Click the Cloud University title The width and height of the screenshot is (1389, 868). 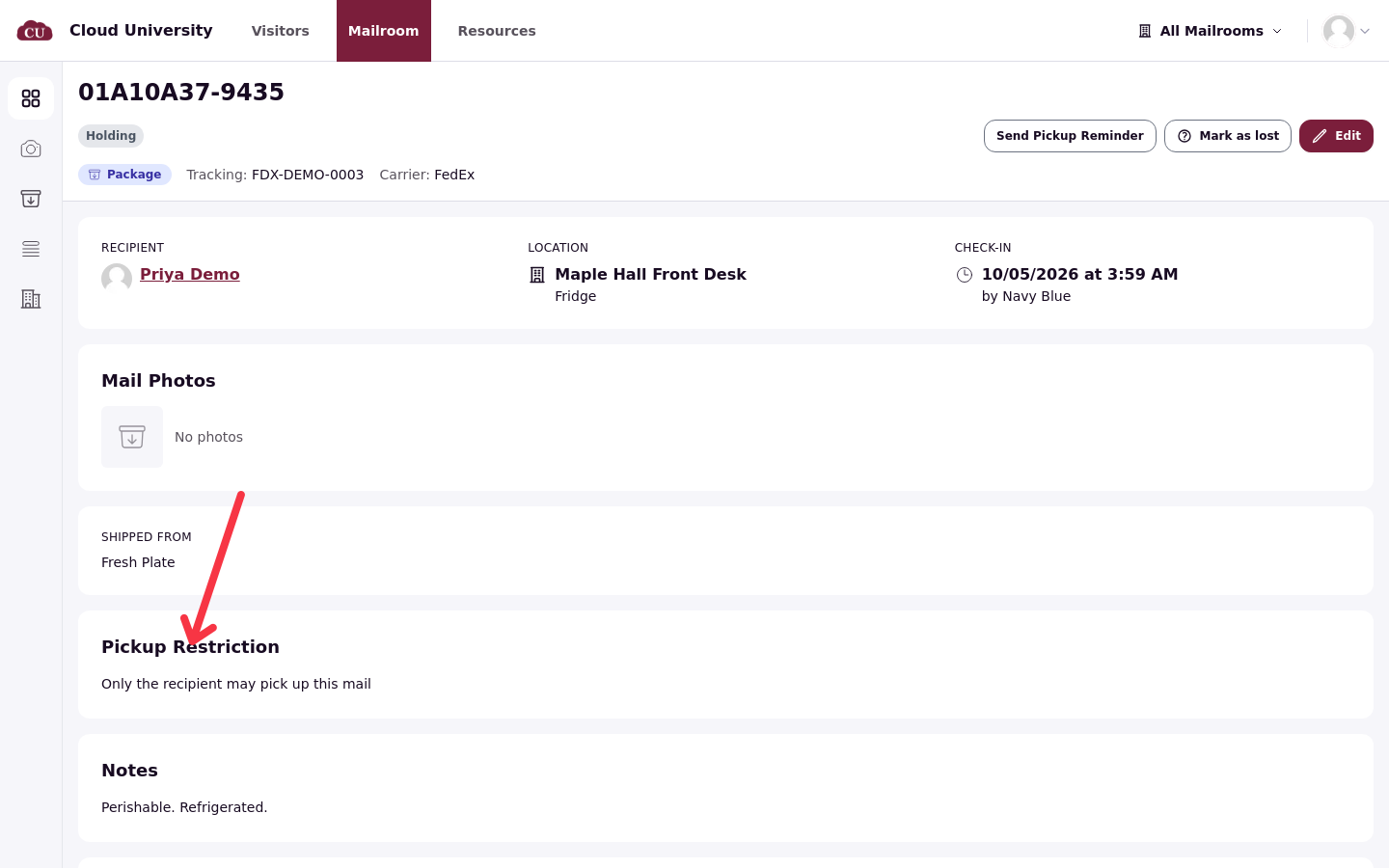pyautogui.click(x=141, y=30)
